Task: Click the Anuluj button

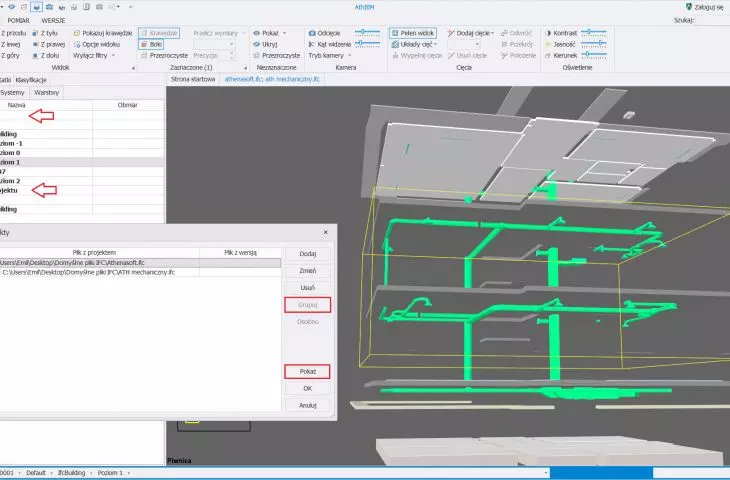Action: click(308, 406)
